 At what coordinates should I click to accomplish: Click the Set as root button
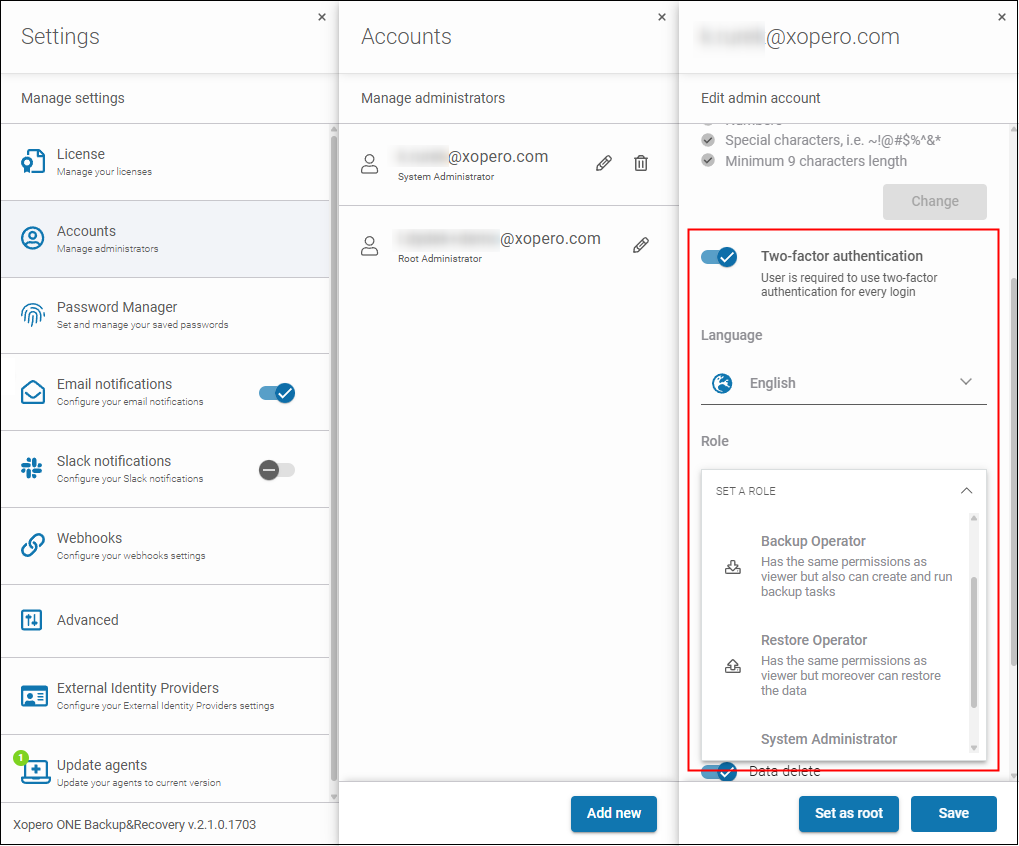click(x=847, y=813)
